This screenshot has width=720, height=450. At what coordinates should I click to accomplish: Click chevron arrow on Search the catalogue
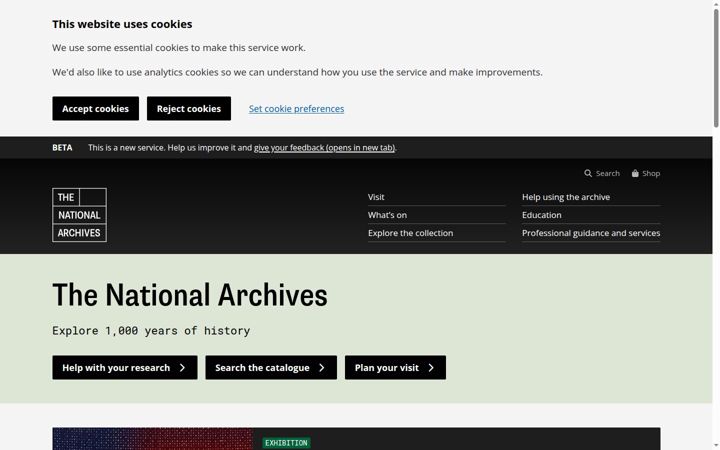322,368
